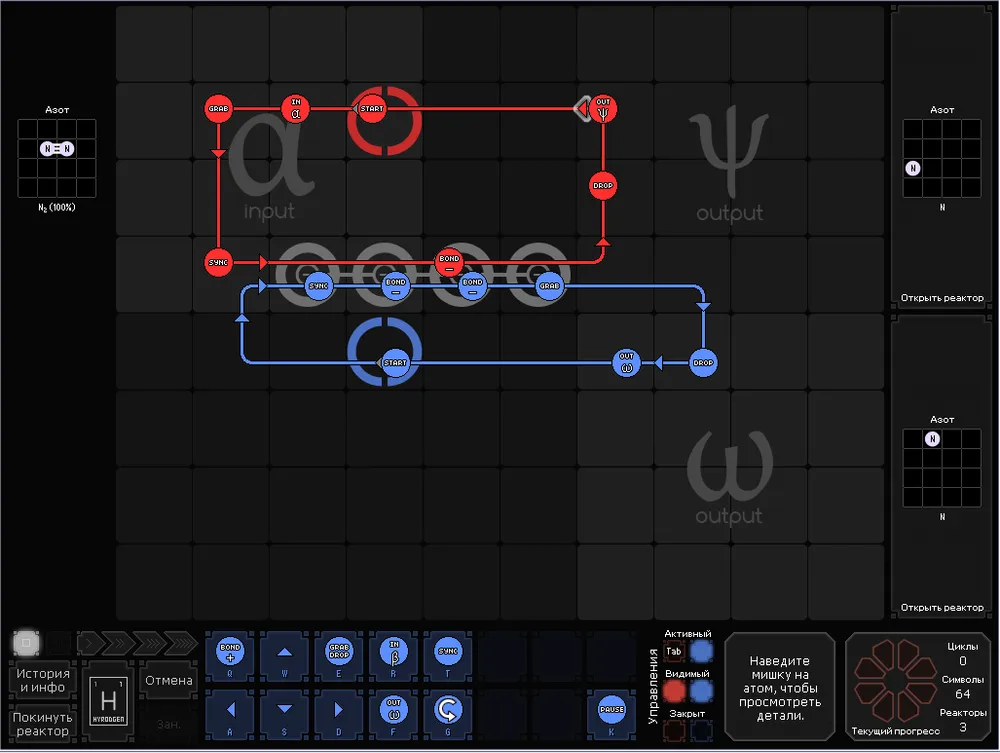Toggle red waldo lock under Закрыт
The width and height of the screenshot is (1000, 753).
[674, 731]
